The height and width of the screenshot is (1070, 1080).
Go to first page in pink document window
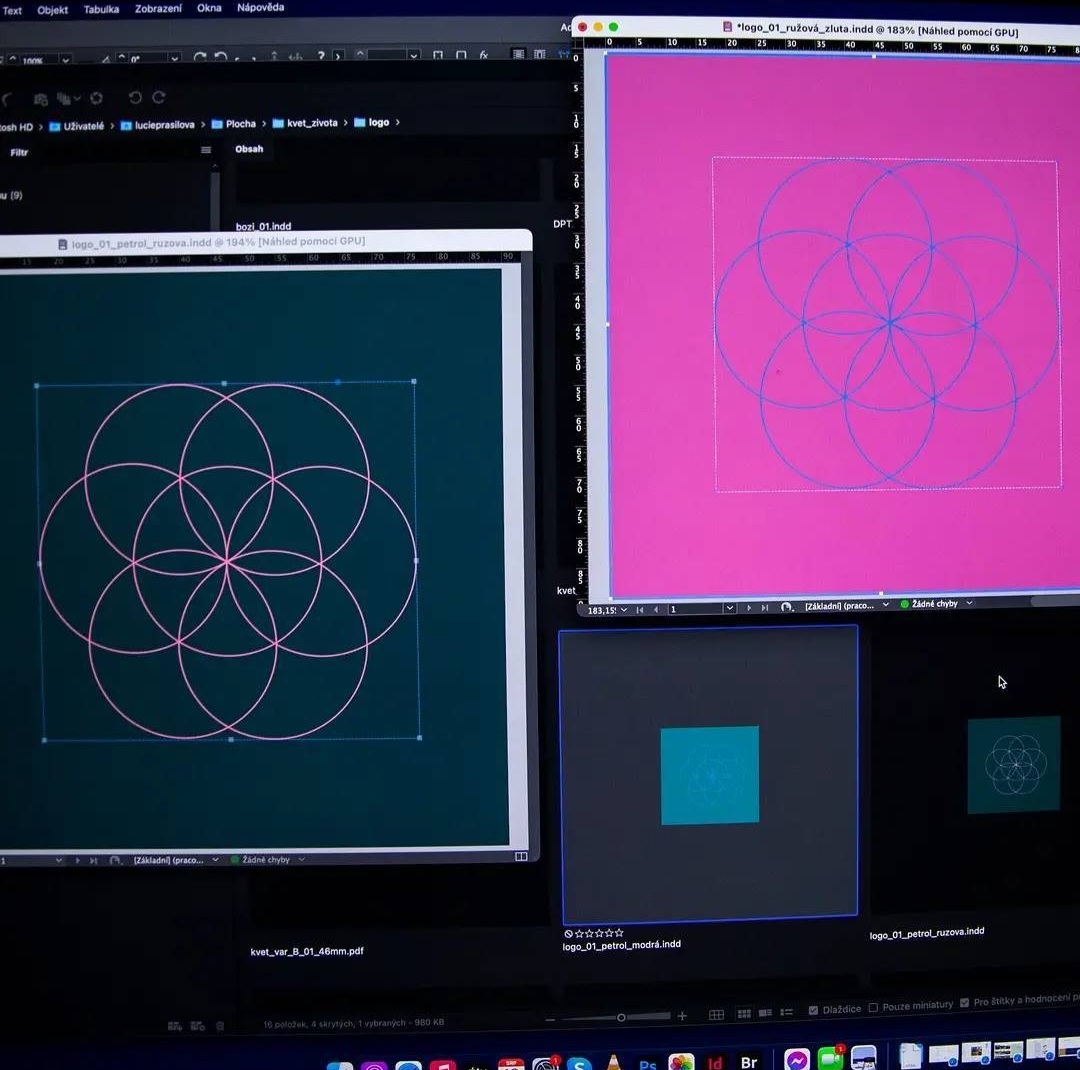640,609
